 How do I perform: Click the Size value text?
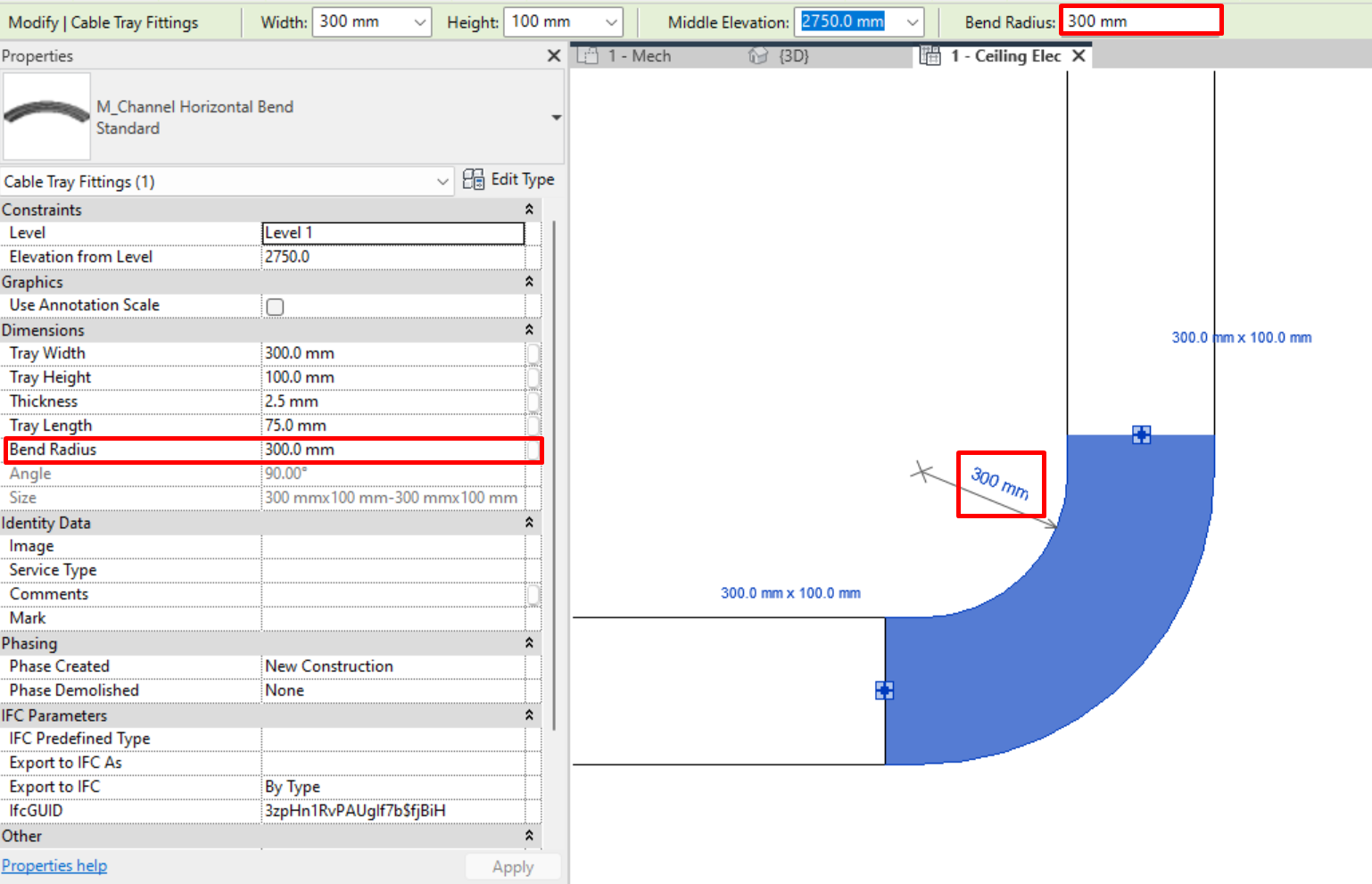pyautogui.click(x=393, y=498)
